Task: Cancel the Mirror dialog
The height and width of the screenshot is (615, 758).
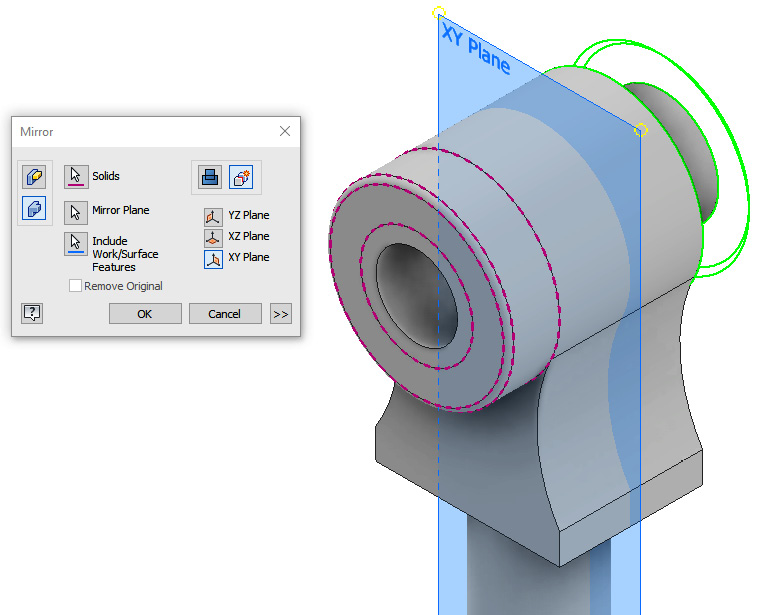Action: (x=225, y=314)
